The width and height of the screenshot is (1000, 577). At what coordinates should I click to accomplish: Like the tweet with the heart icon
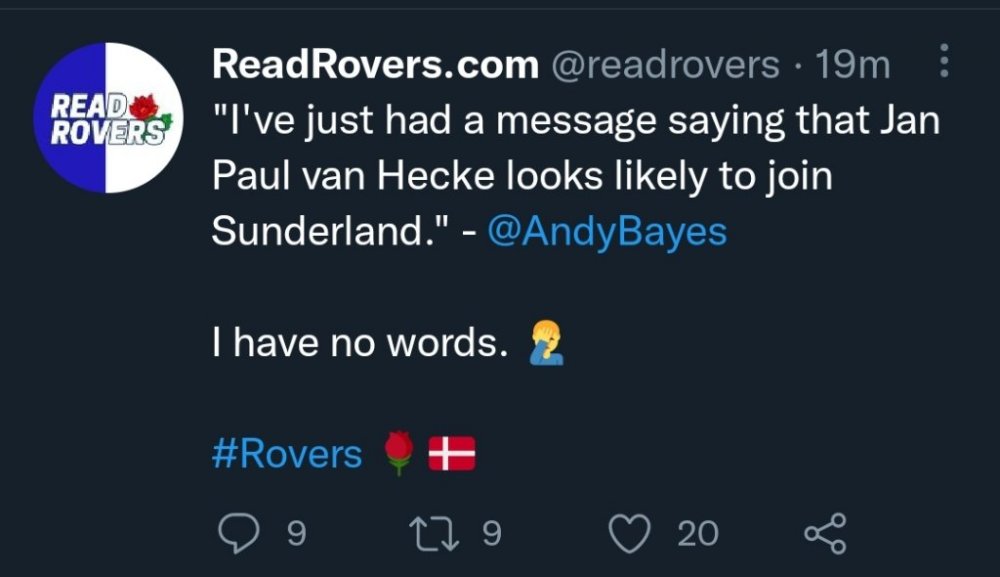[x=629, y=532]
